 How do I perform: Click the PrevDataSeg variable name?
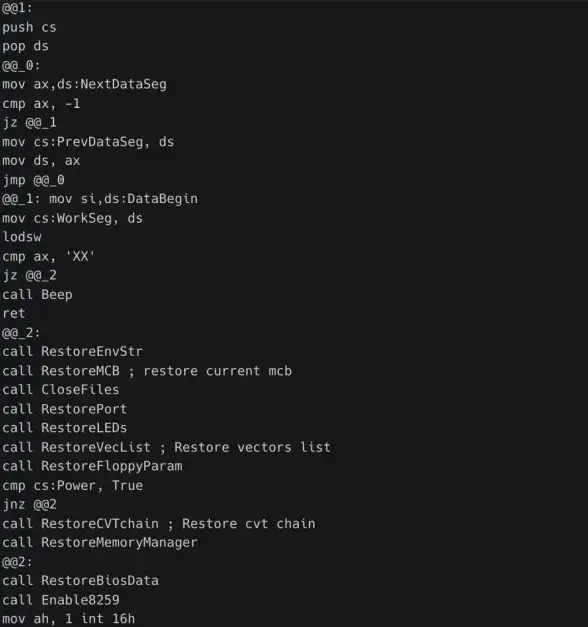click(x=100, y=142)
